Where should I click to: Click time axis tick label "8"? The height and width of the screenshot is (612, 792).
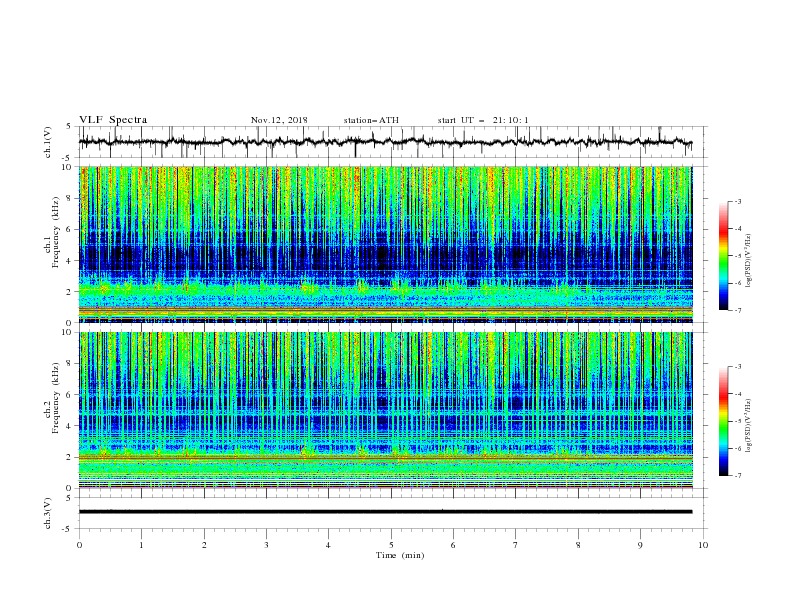click(578, 545)
